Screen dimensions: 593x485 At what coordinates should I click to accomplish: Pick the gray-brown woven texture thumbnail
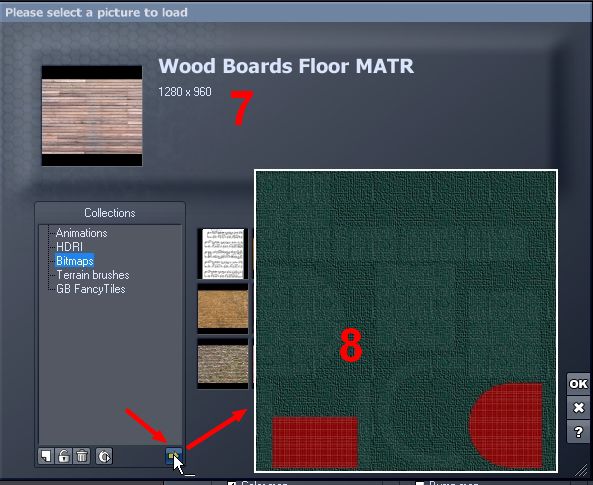(x=223, y=363)
